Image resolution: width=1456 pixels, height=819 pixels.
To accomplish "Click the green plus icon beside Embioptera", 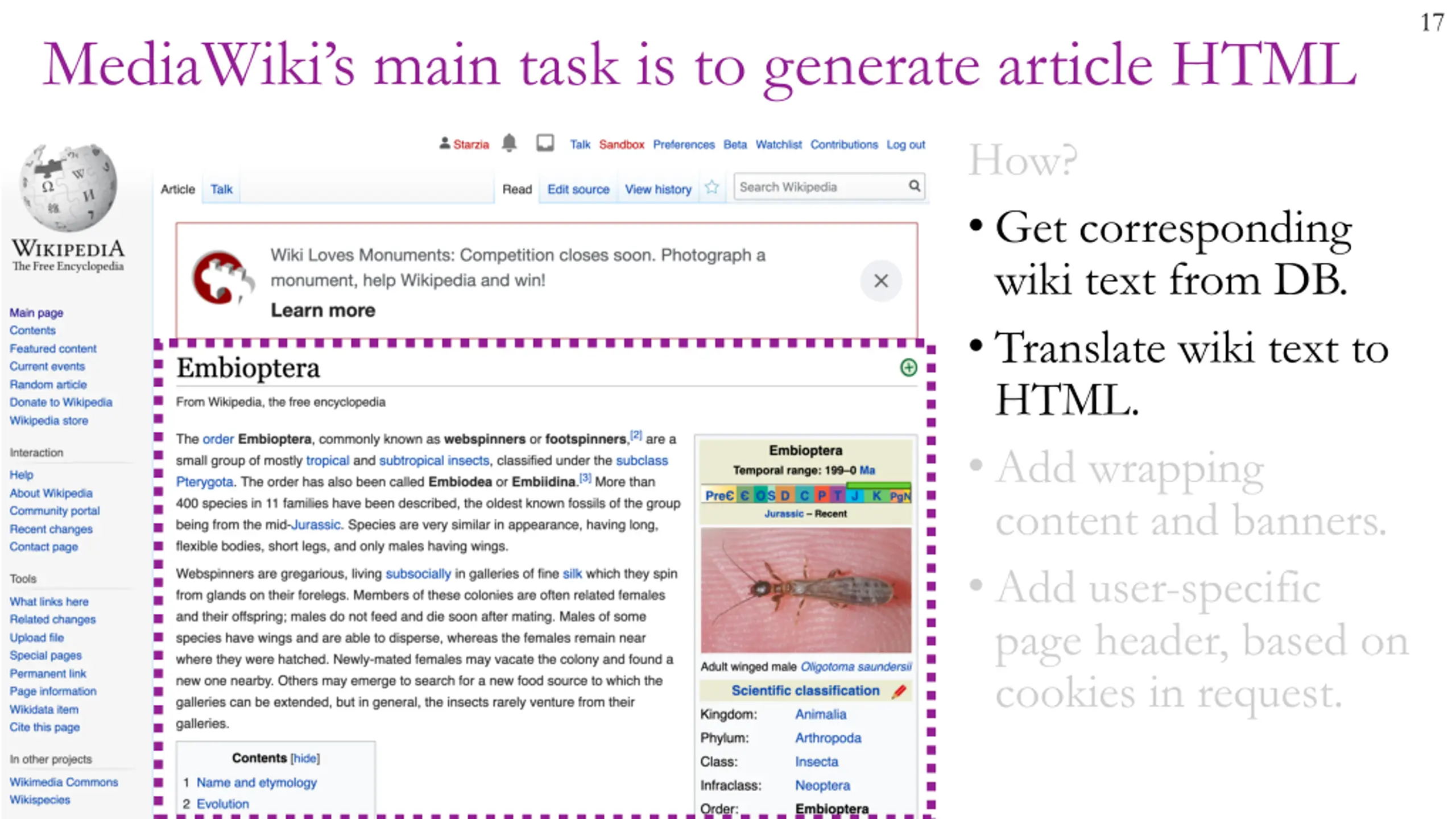I will point(908,367).
